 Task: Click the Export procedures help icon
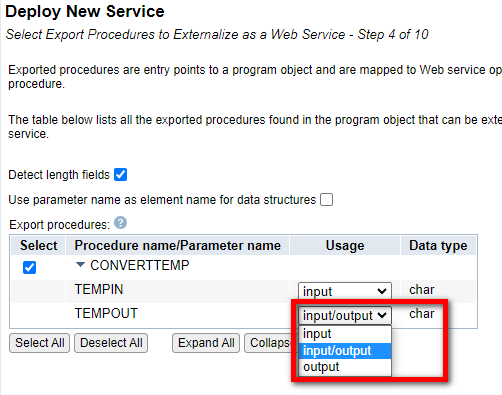point(120,223)
